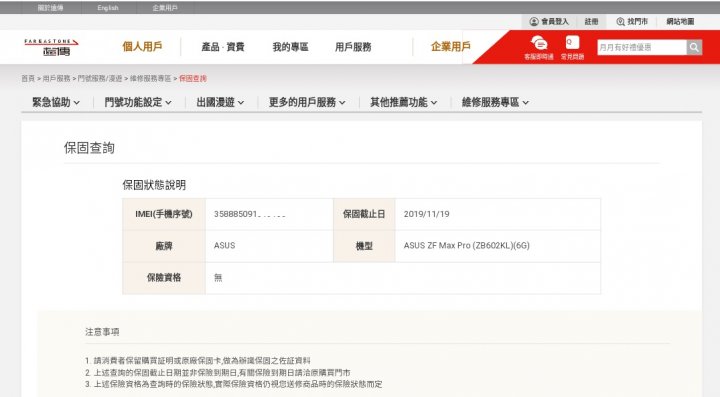Expand the 出國漫遊 dropdown

pyautogui.click(x=220, y=102)
